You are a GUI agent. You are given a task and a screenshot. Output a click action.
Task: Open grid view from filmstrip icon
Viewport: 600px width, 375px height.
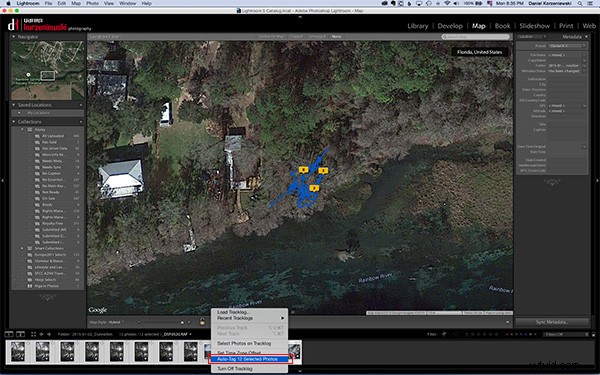[33, 334]
